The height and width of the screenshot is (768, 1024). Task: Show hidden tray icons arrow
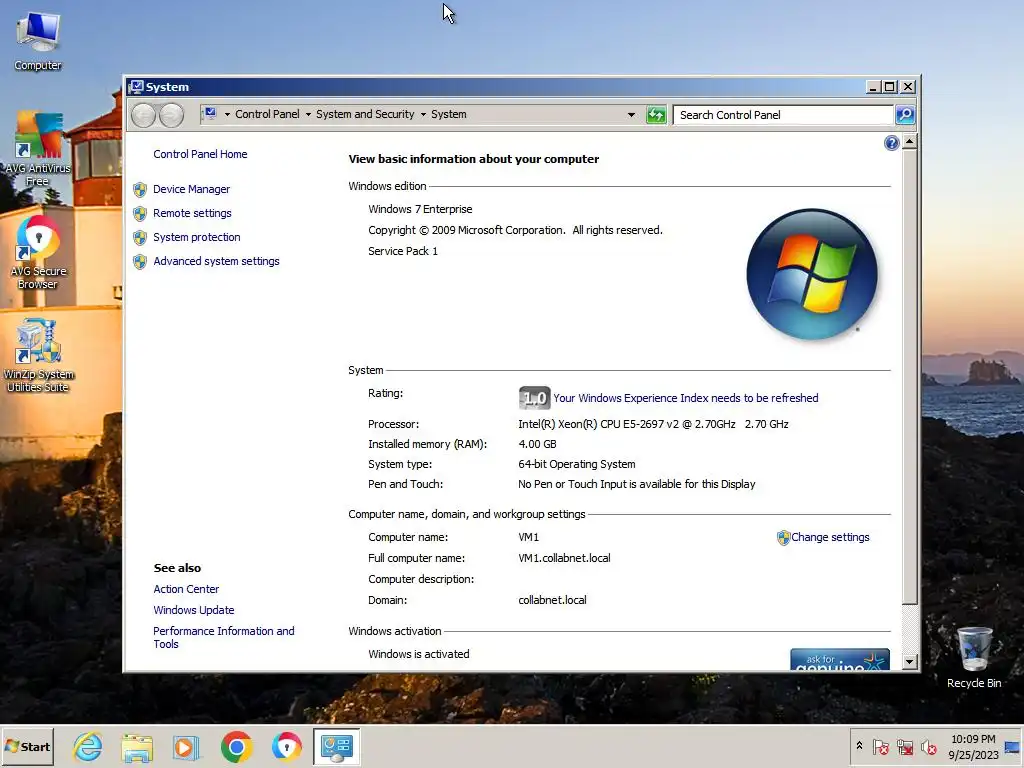pyautogui.click(x=859, y=746)
